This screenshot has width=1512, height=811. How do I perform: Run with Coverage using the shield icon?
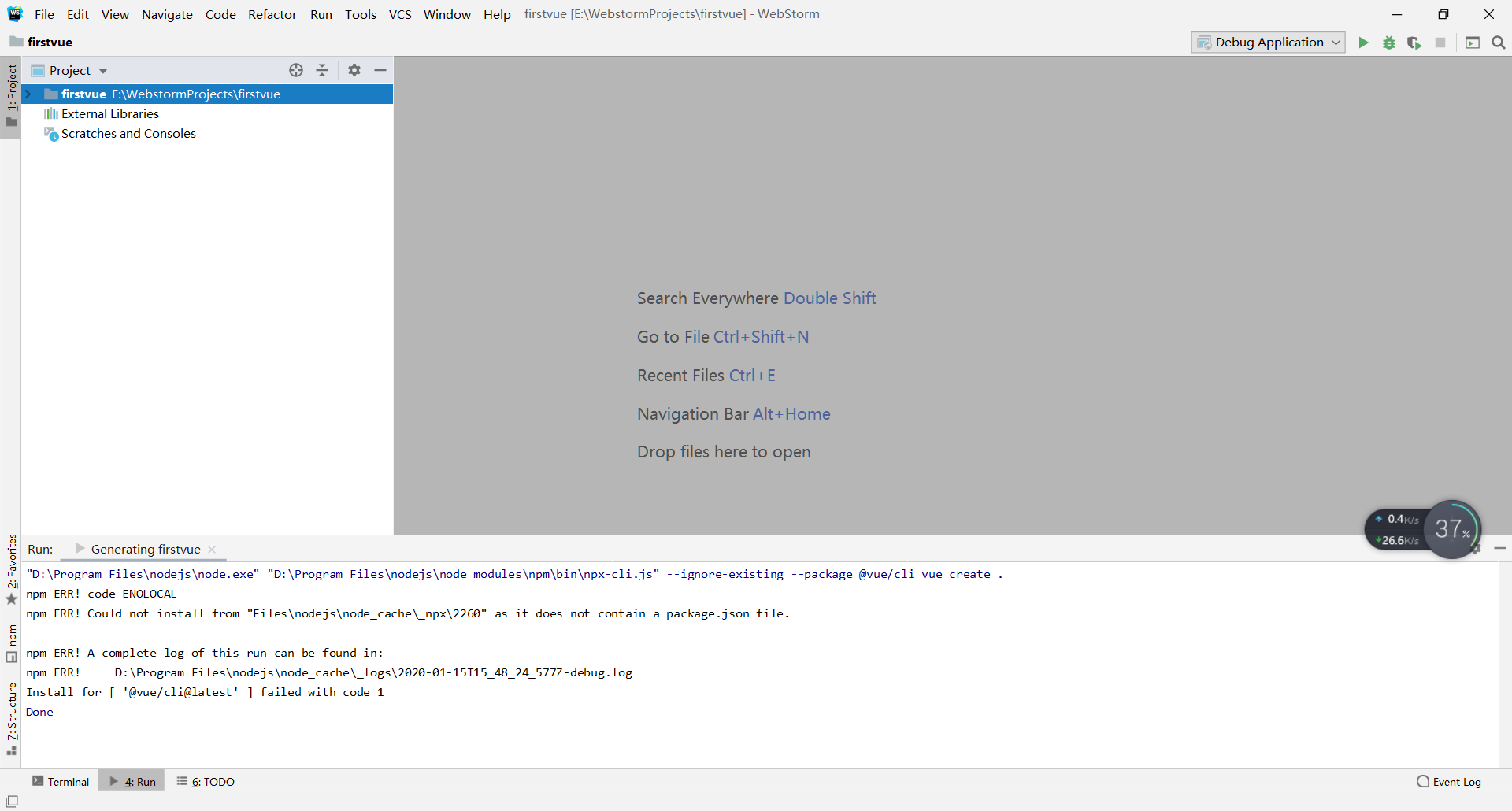[1415, 43]
